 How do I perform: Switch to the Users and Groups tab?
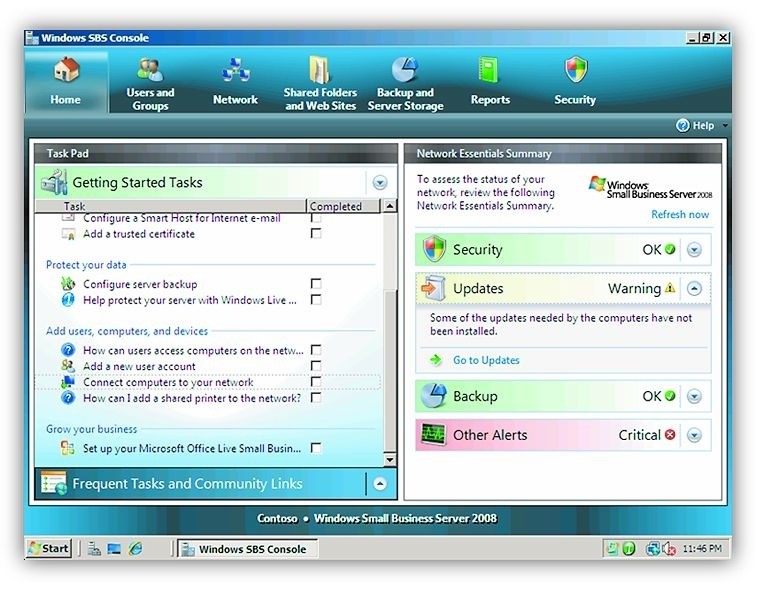[150, 84]
